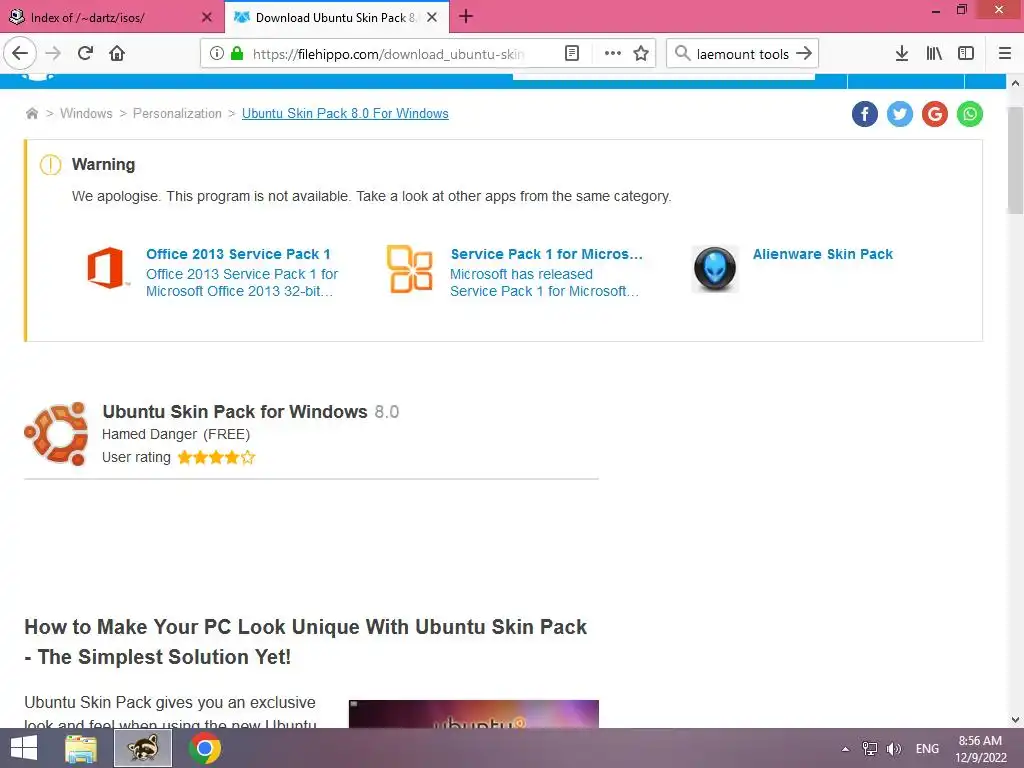1024x768 pixels.
Task: Share page on Google Plus
Action: (935, 114)
